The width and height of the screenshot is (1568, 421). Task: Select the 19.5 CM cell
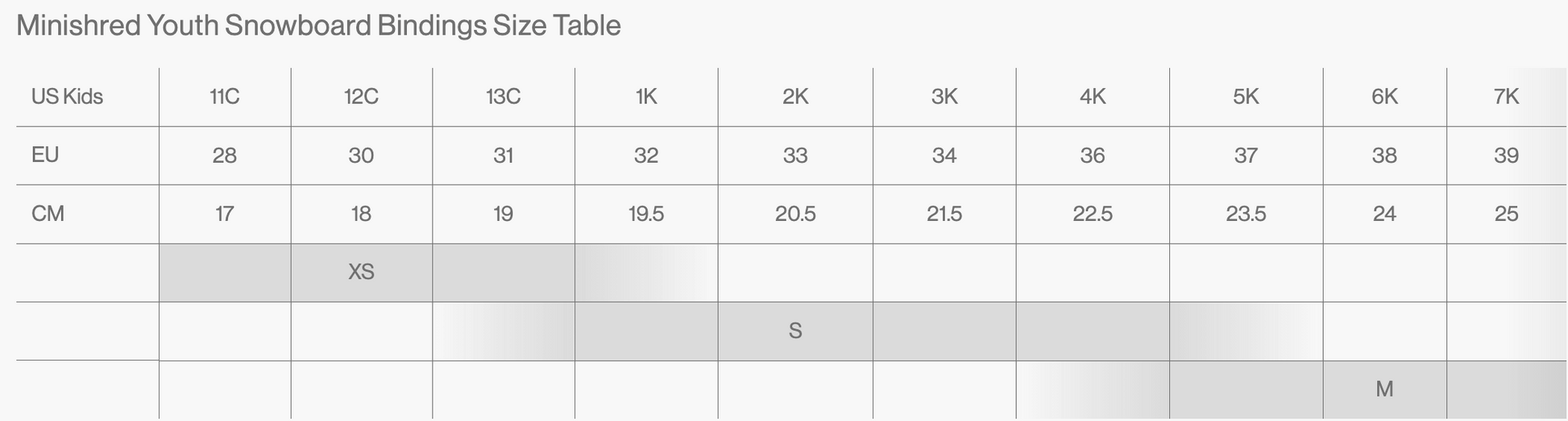[646, 215]
